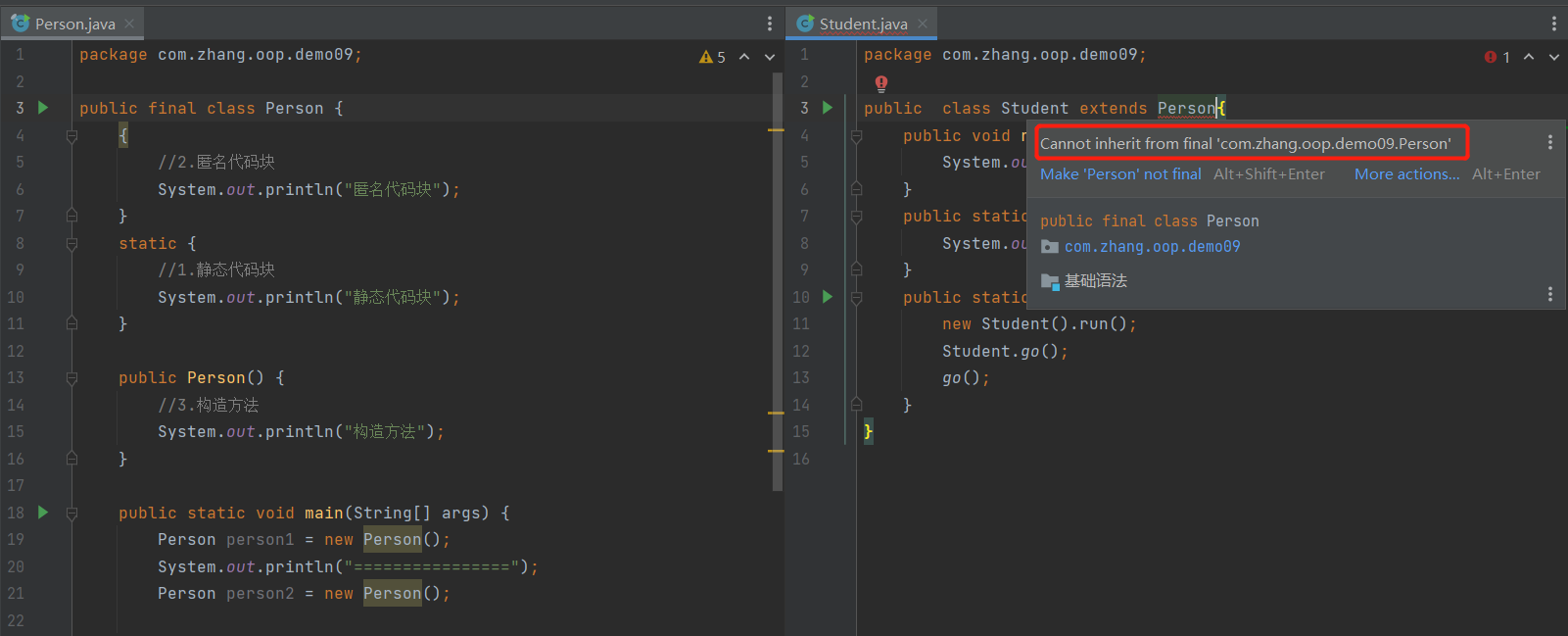Click line number 18 in Person.java
The width and height of the screenshot is (1568, 636).
tap(16, 513)
